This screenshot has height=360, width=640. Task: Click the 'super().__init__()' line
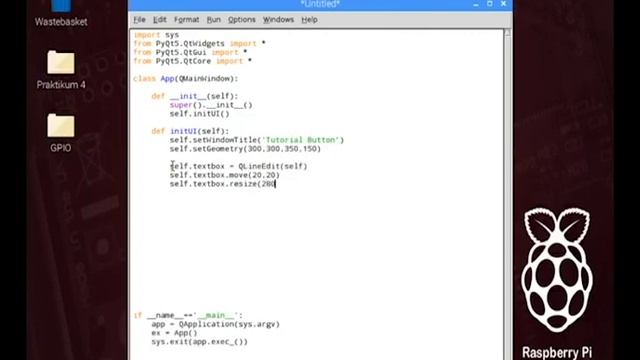click(x=211, y=105)
